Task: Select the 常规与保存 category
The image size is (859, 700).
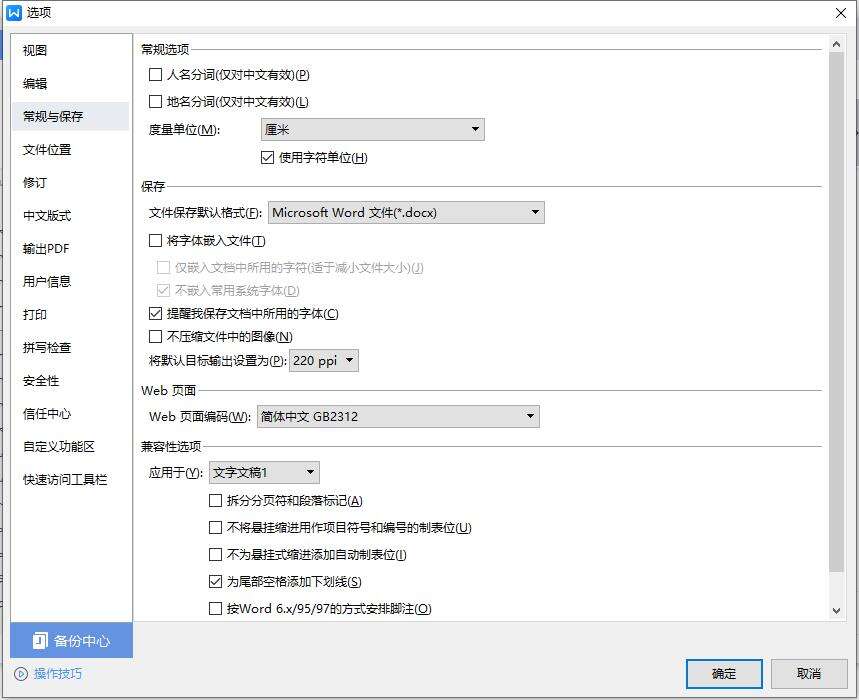Action: point(70,116)
